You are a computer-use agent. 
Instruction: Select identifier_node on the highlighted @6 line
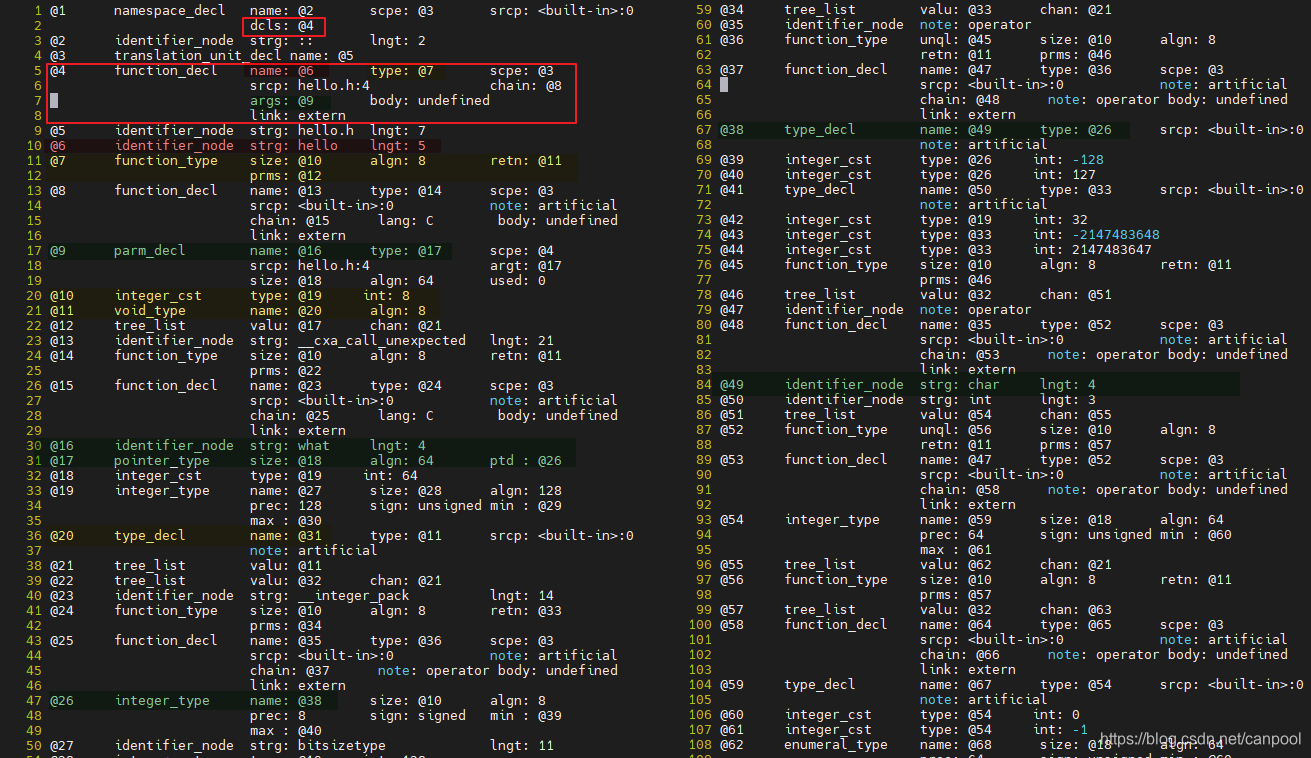(x=174, y=145)
